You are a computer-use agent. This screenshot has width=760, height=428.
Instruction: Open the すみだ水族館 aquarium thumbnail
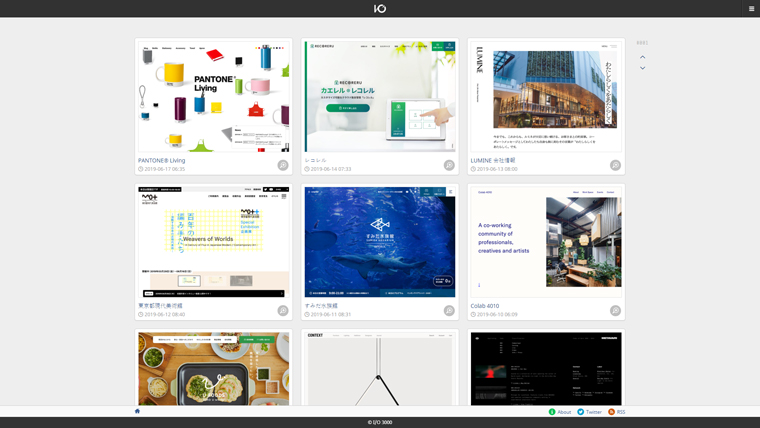380,242
